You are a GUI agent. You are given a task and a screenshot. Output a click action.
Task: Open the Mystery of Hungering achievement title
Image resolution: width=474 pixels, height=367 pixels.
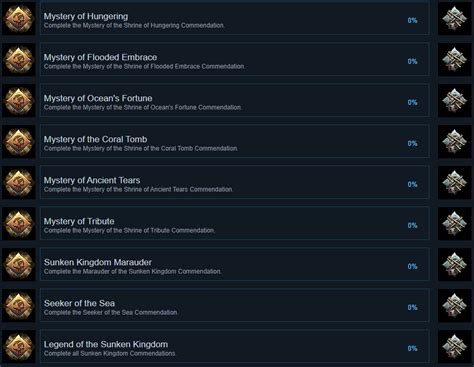(86, 16)
